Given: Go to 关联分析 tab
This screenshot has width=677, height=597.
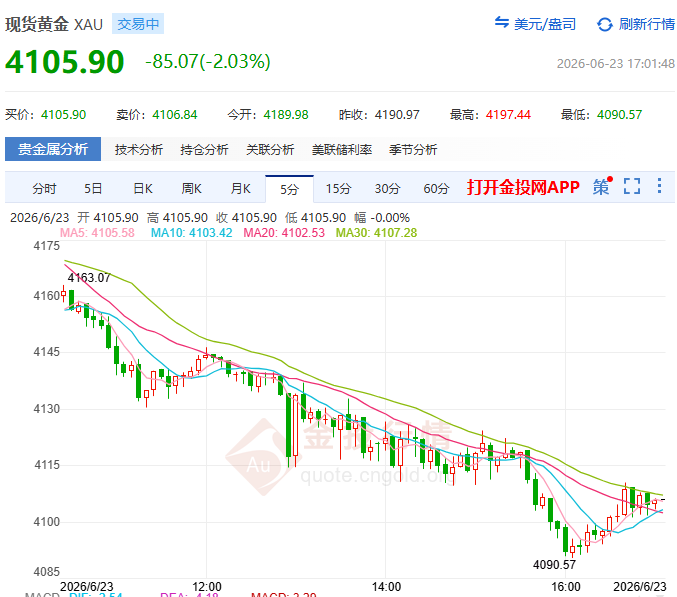Looking at the screenshot, I should (270, 150).
